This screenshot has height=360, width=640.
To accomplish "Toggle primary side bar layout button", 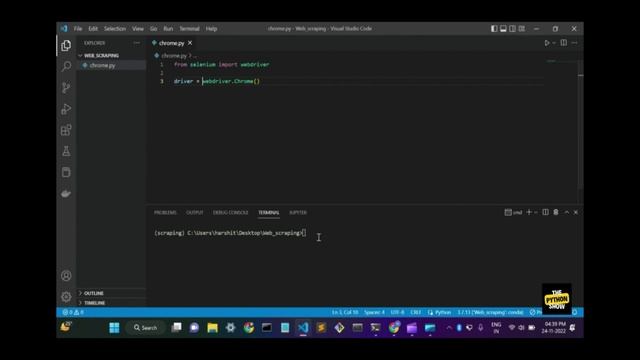I will [494, 29].
